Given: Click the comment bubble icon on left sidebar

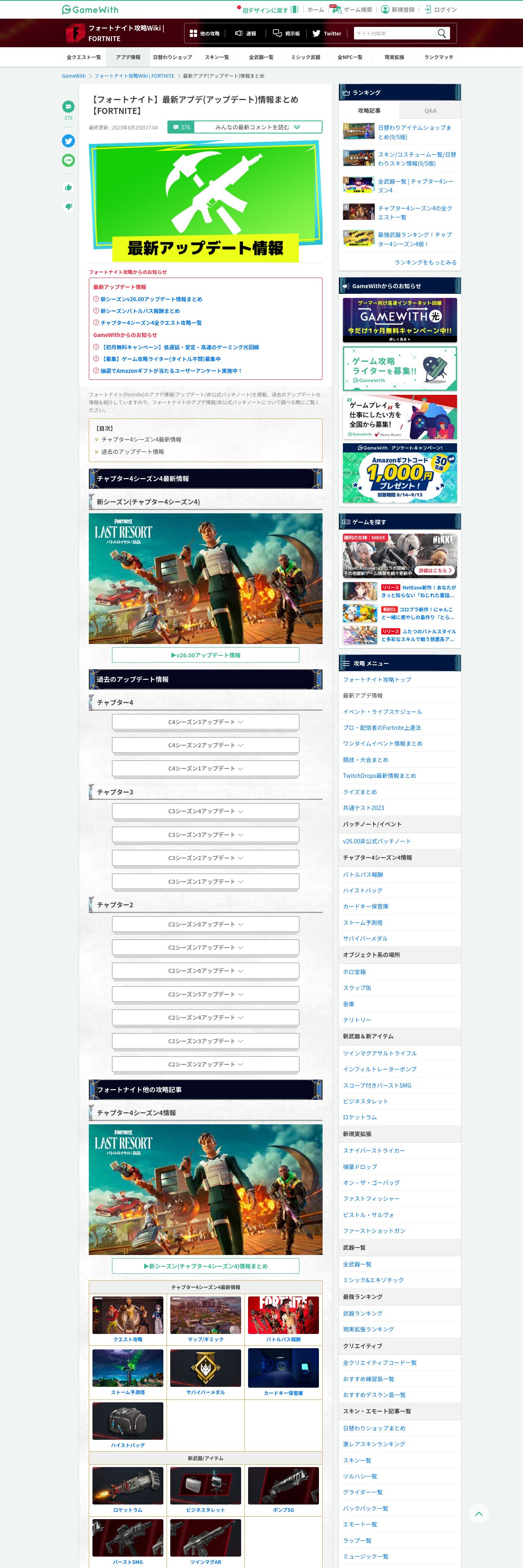Looking at the screenshot, I should pyautogui.click(x=68, y=107).
